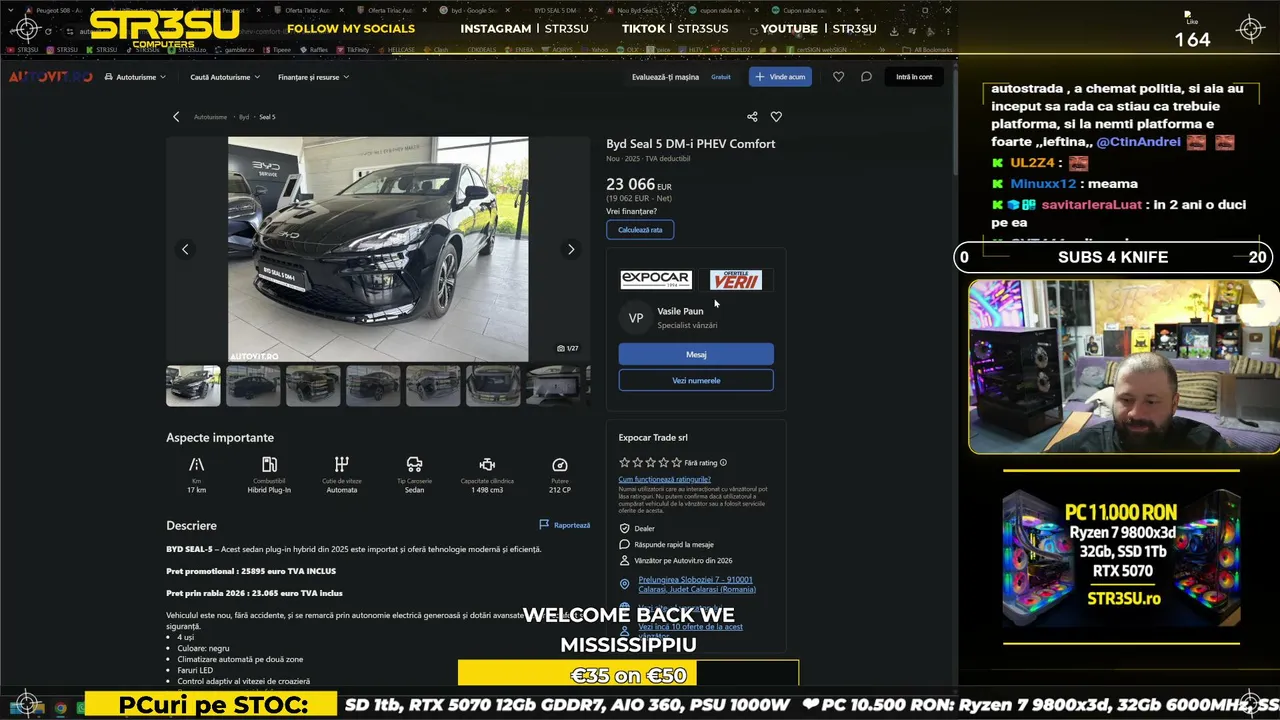The width and height of the screenshot is (1280, 720).
Task: Open the 1/27 photo counter
Action: coord(568,348)
